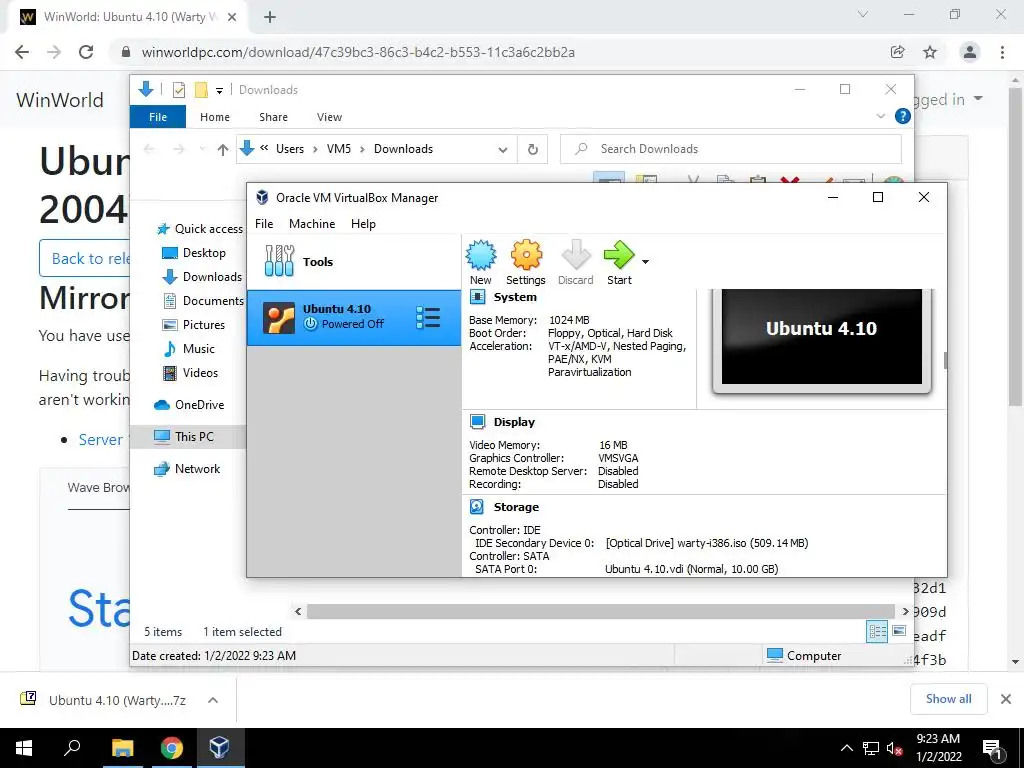Open the View ribbon tab in Explorer
The height and width of the screenshot is (768, 1024).
pos(329,117)
